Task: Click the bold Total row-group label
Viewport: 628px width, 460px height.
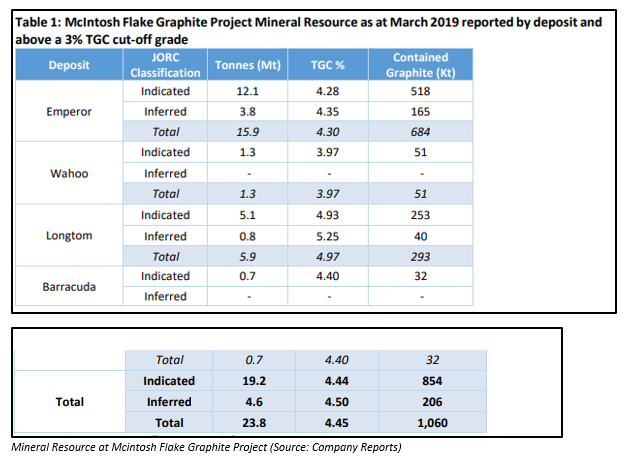Action: (70, 402)
